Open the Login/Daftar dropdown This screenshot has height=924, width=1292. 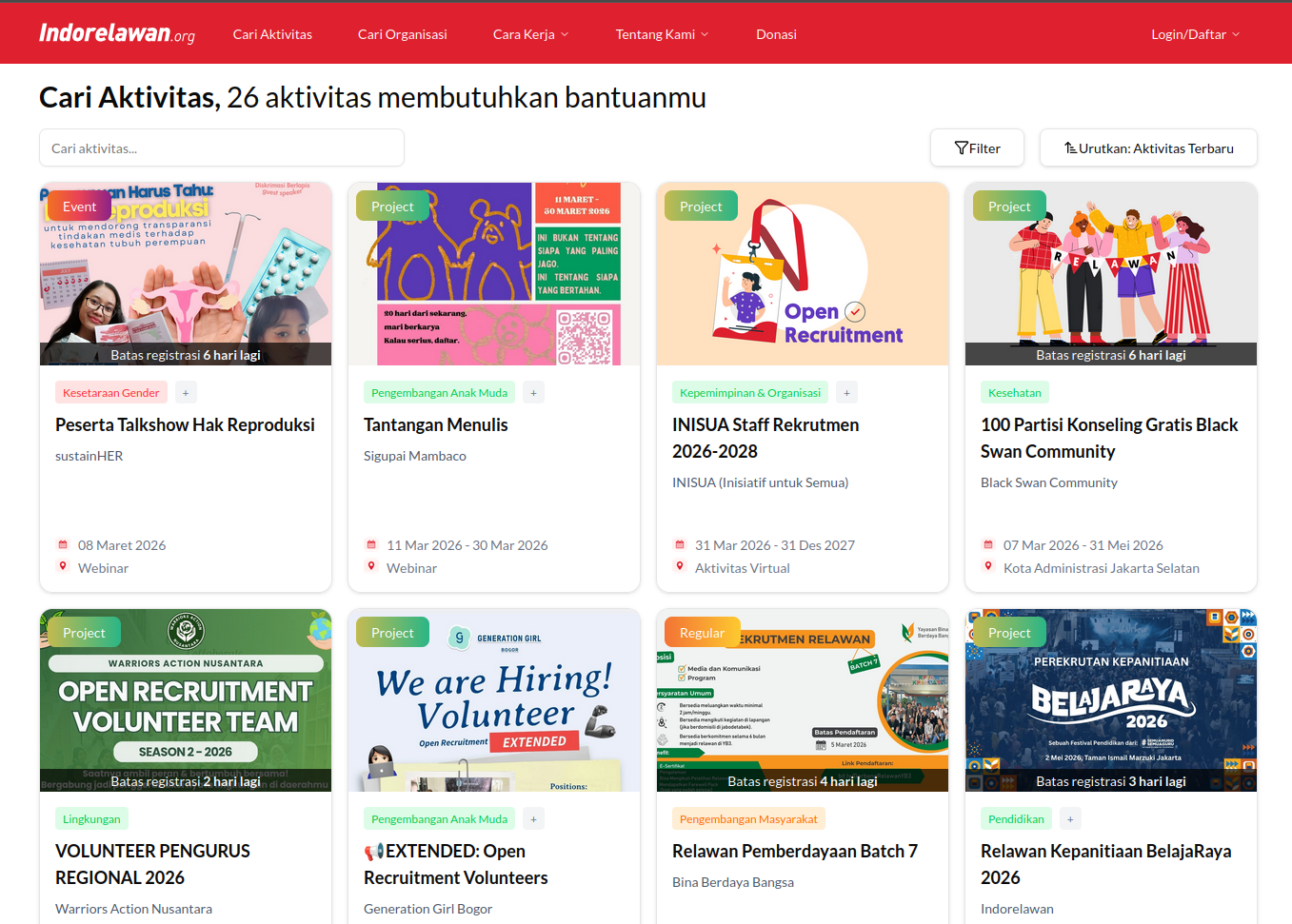(1195, 34)
